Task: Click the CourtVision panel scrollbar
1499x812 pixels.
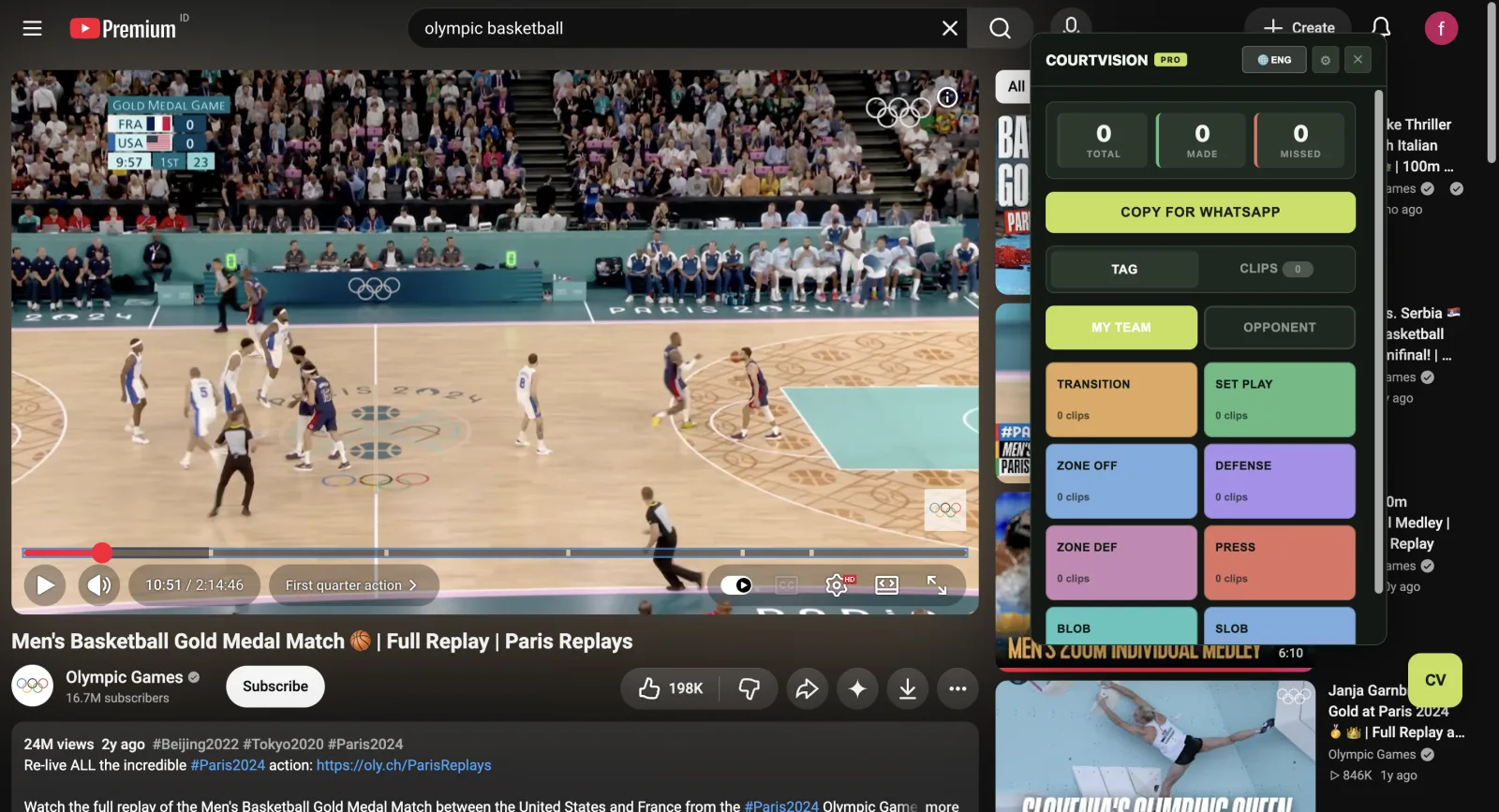Action: click(1378, 342)
